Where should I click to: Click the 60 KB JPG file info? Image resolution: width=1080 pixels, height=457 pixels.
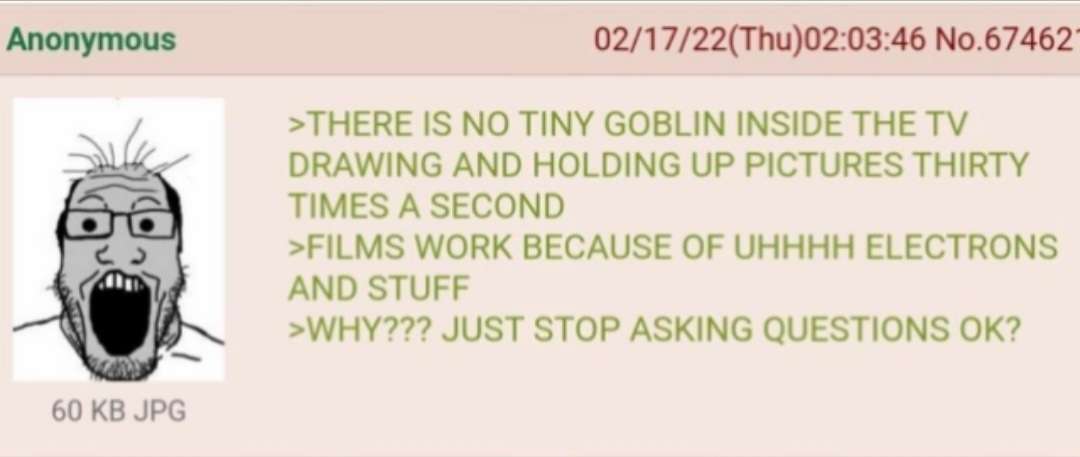click(118, 412)
